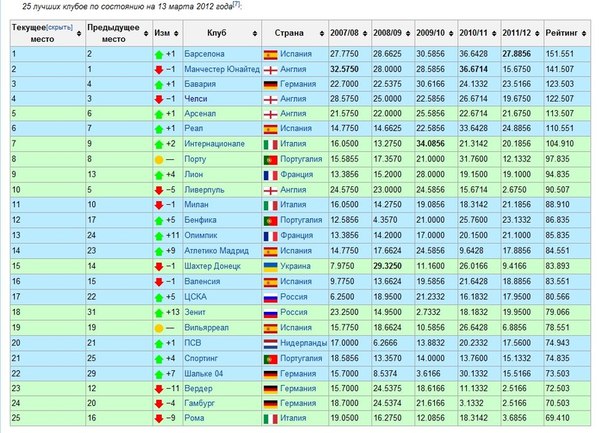Click the France flag in Лион row
This screenshot has width=604, height=433.
point(270,176)
